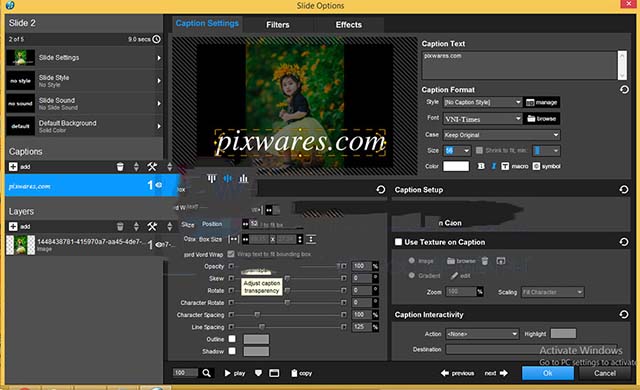Open the shrink-to-fit minimum size dropdown
Screen dimensions: 640x390
547,151
